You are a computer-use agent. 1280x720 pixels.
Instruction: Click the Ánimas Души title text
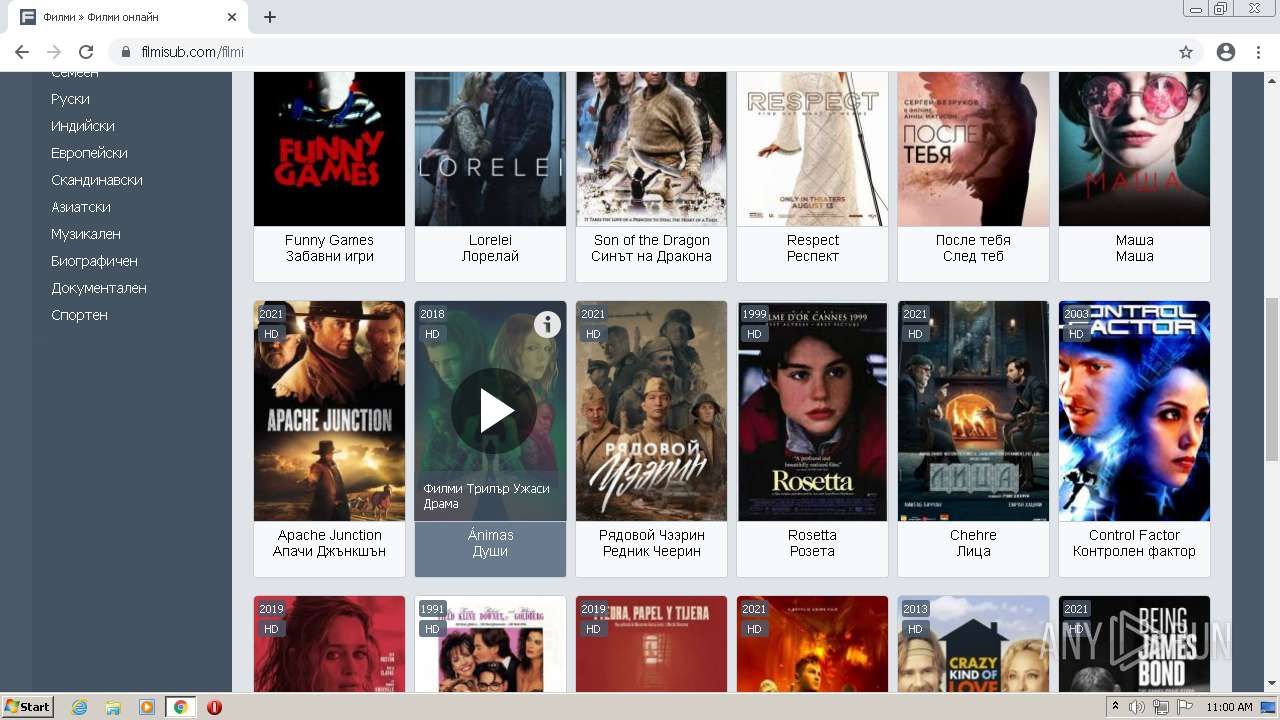tap(490, 543)
